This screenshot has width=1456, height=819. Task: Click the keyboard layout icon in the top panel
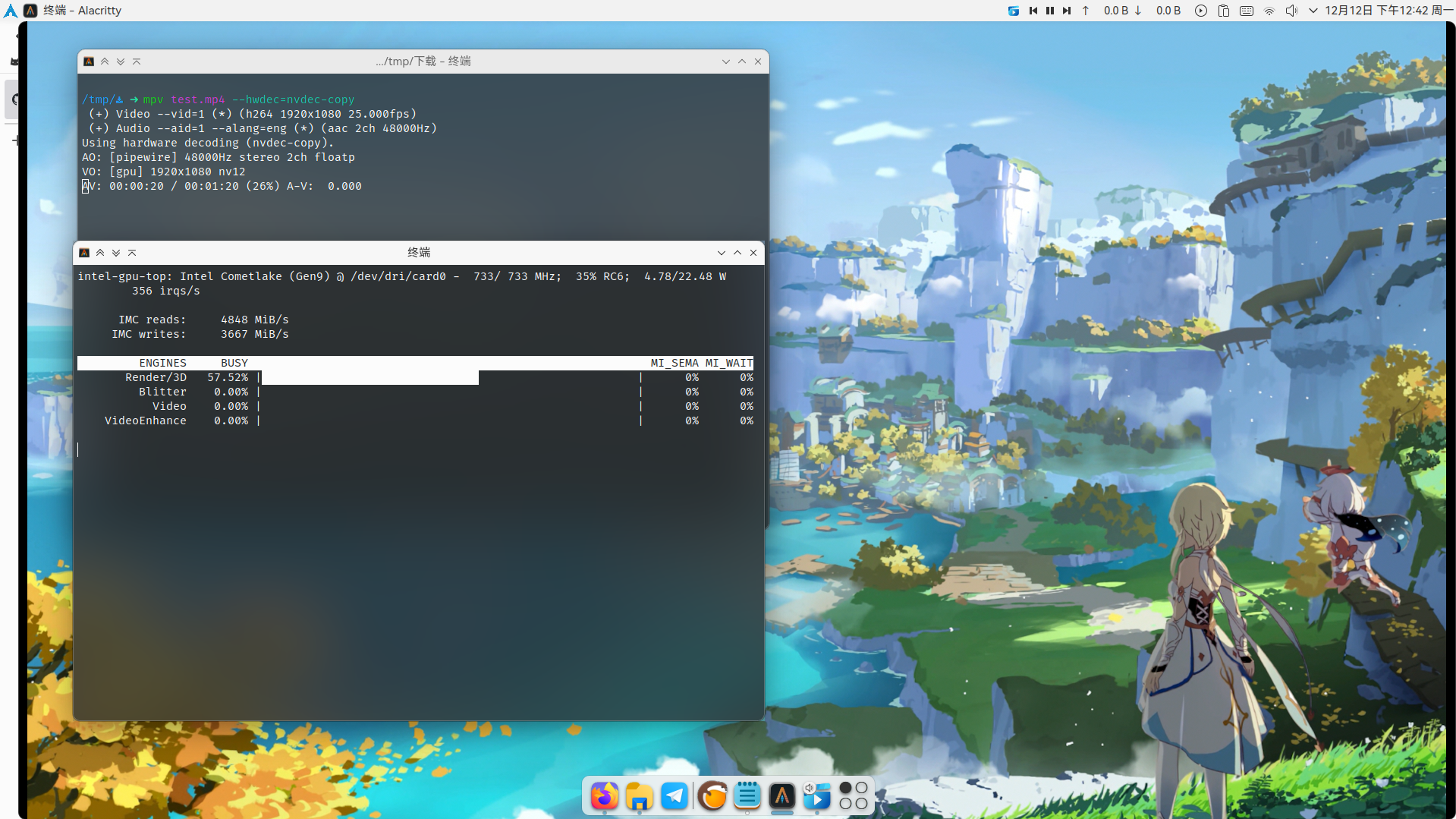1246,11
